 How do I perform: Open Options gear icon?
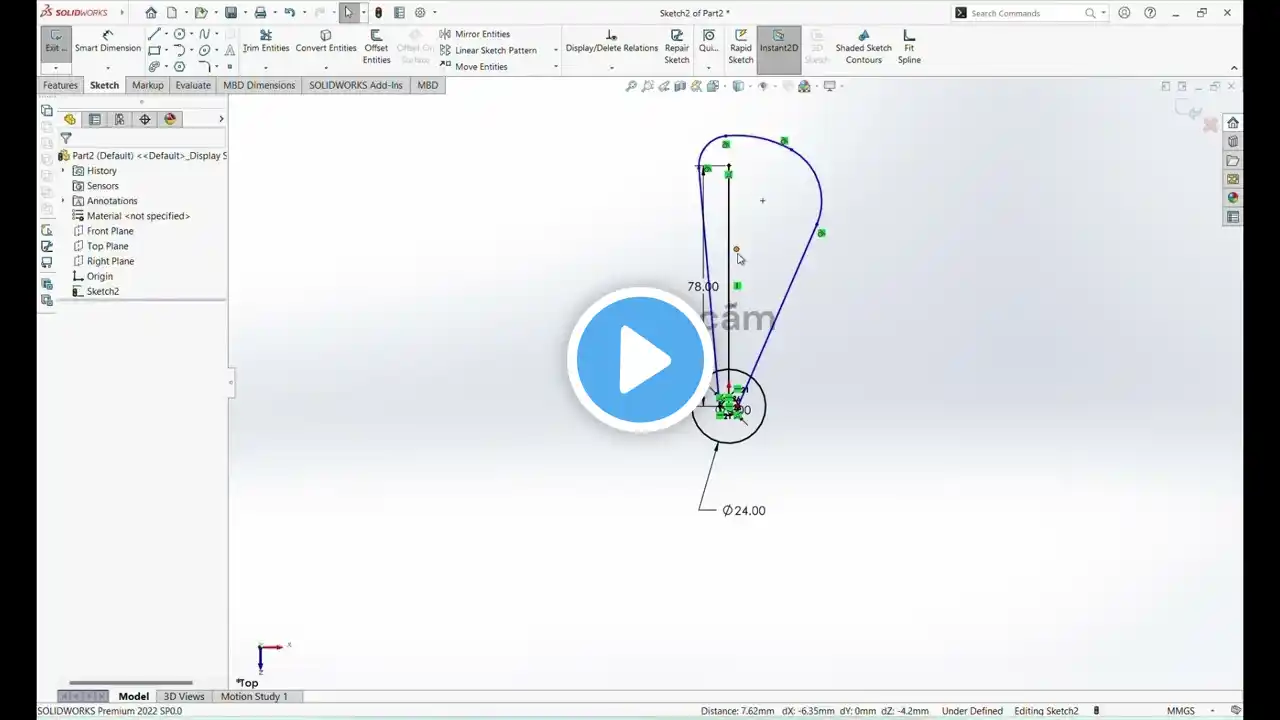420,13
